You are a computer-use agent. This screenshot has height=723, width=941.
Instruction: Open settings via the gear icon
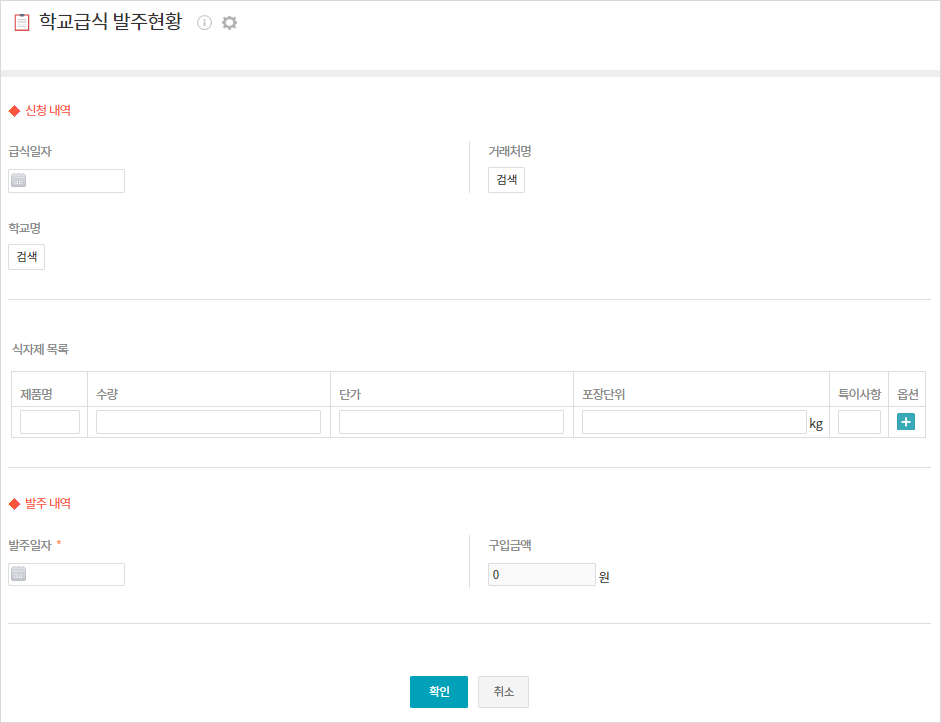(x=229, y=23)
